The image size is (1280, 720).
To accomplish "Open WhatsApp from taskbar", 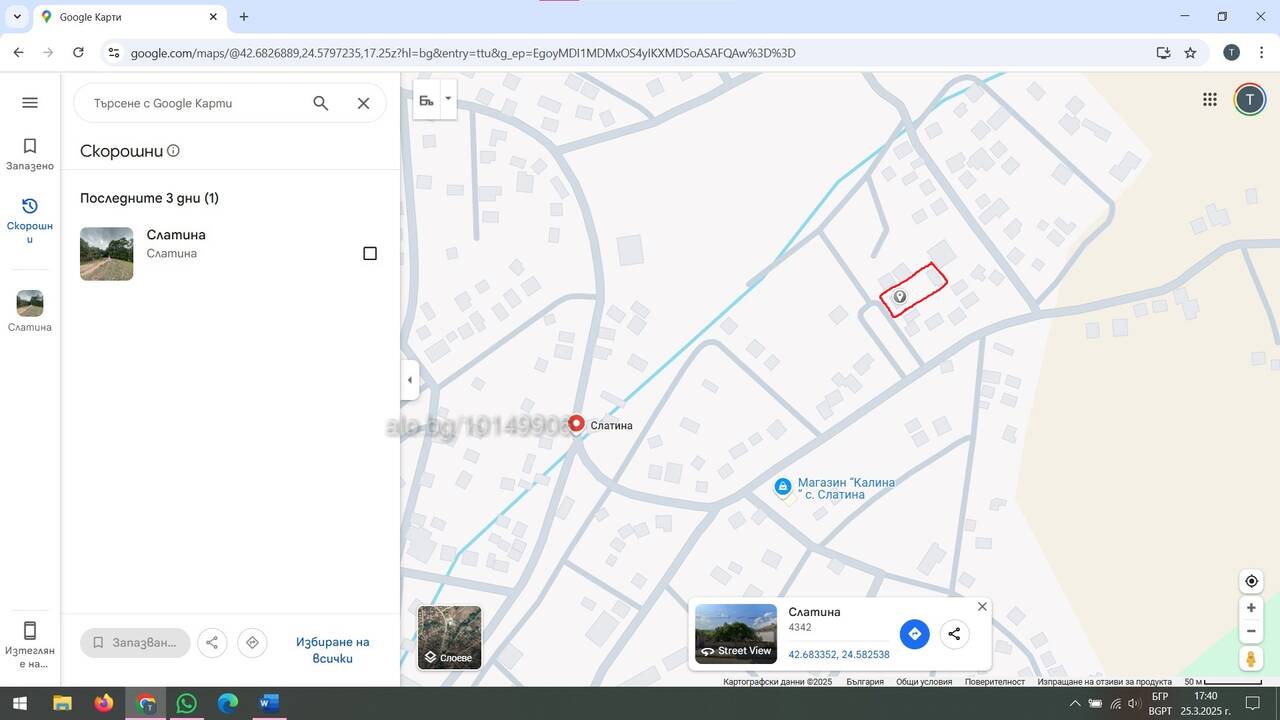I will pos(187,703).
